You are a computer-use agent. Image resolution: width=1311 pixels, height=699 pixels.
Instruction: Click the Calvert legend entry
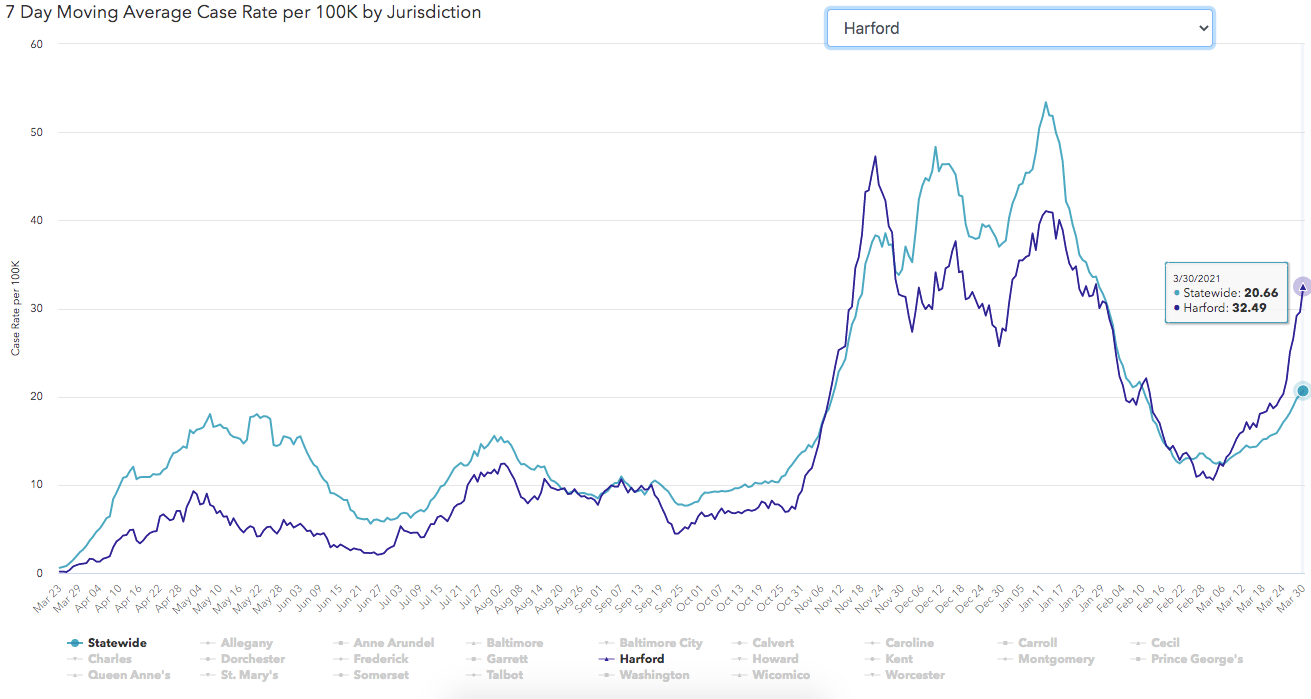773,643
